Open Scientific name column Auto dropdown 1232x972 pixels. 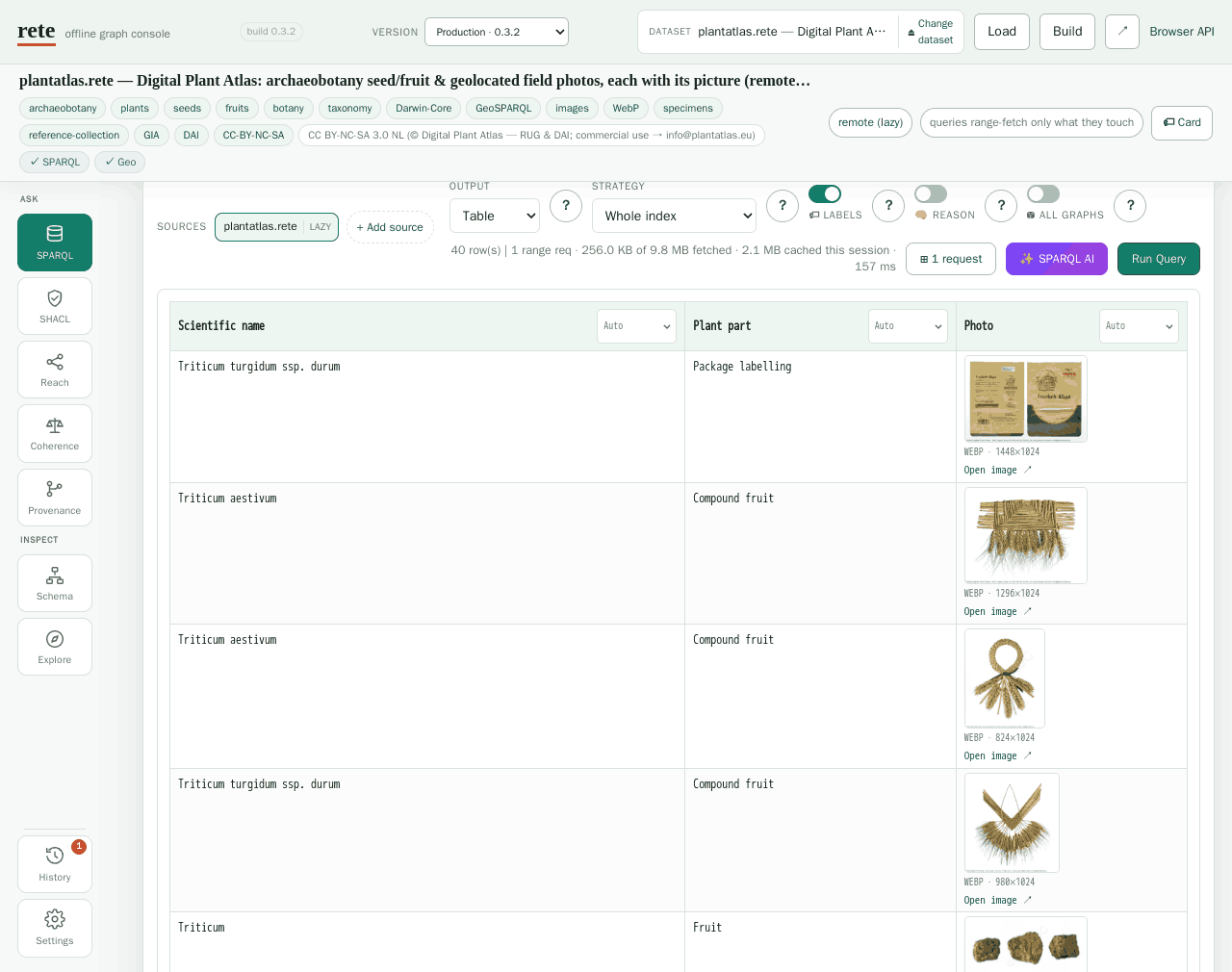pos(636,326)
